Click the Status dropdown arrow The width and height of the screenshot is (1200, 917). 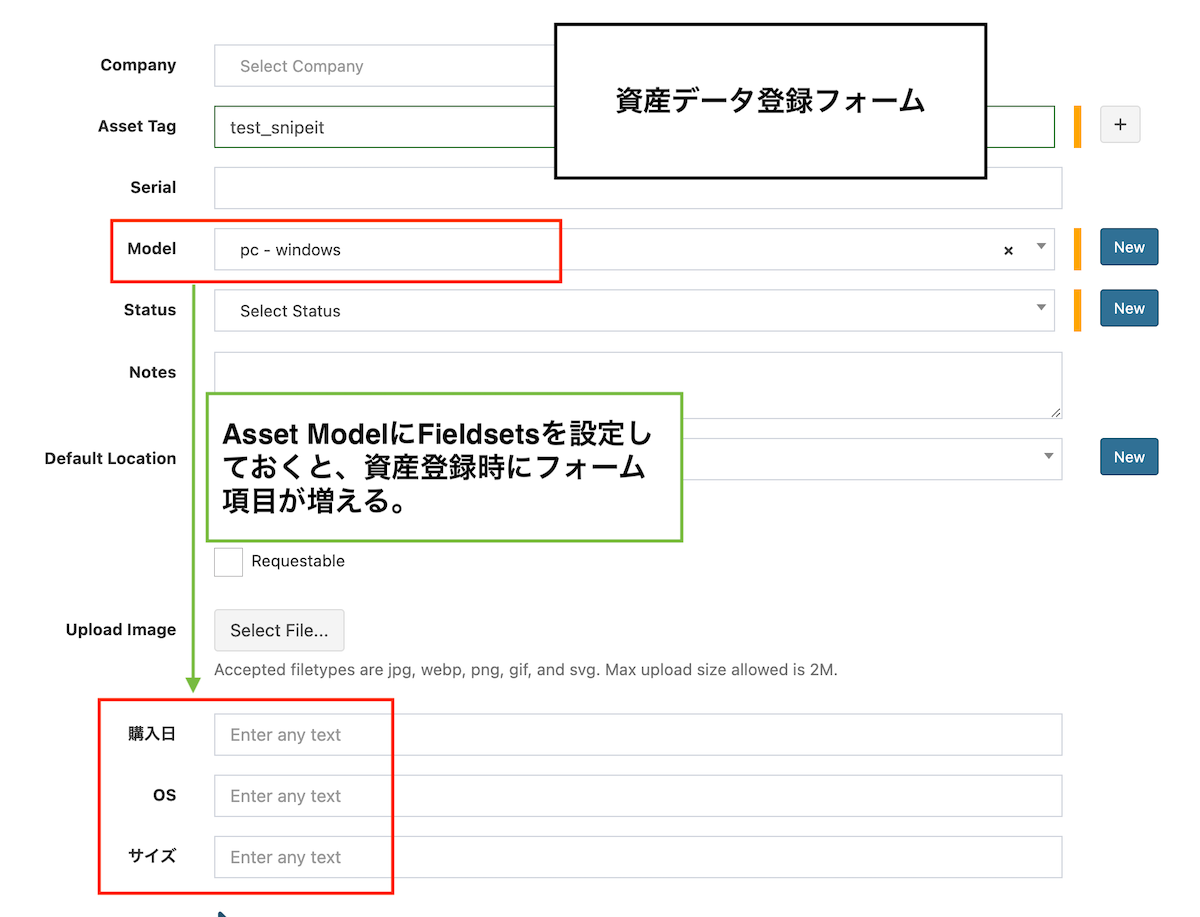(1040, 307)
